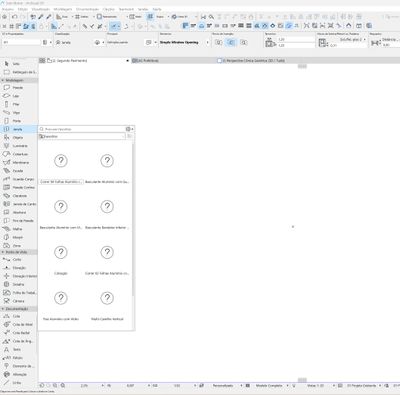
Task: Select the Cota de Ângulo angle dimension tool
Action: (18, 341)
